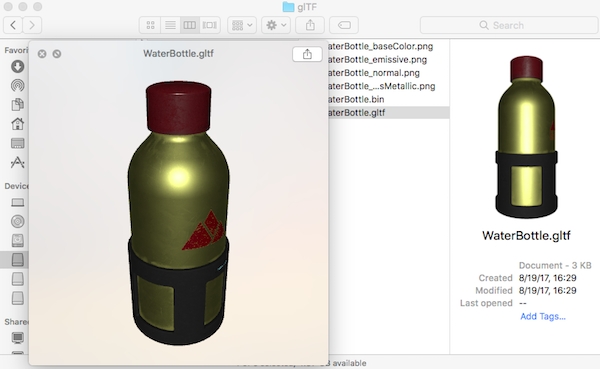This screenshot has width=600, height=369.
Task: Open the shared computer in sidebar
Action: coord(17,338)
